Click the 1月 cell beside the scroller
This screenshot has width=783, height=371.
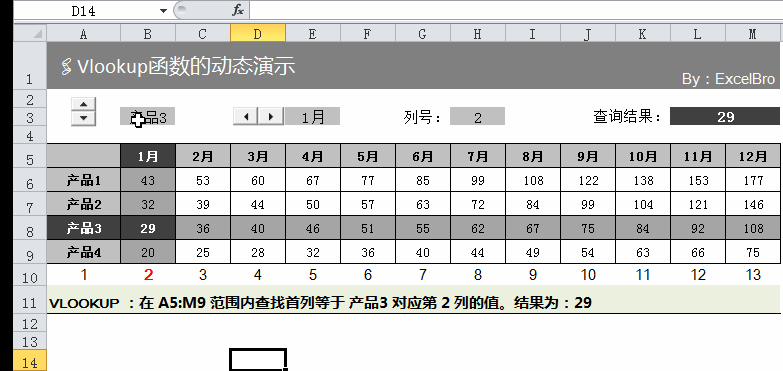coord(313,117)
